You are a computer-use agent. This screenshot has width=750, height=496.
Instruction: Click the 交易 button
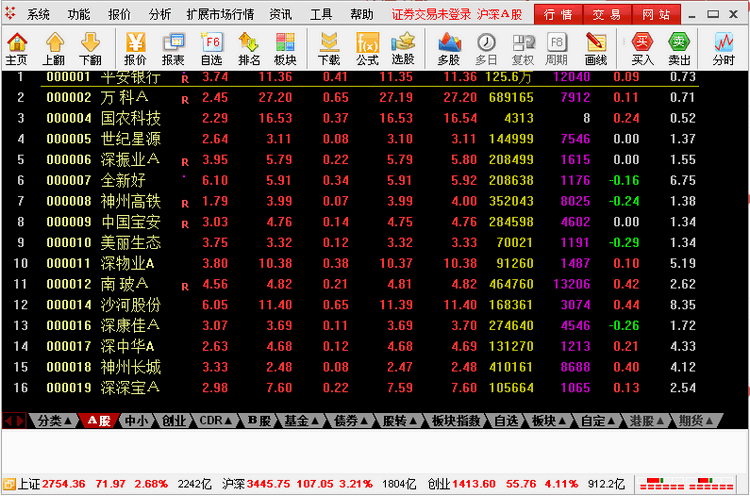tap(607, 14)
